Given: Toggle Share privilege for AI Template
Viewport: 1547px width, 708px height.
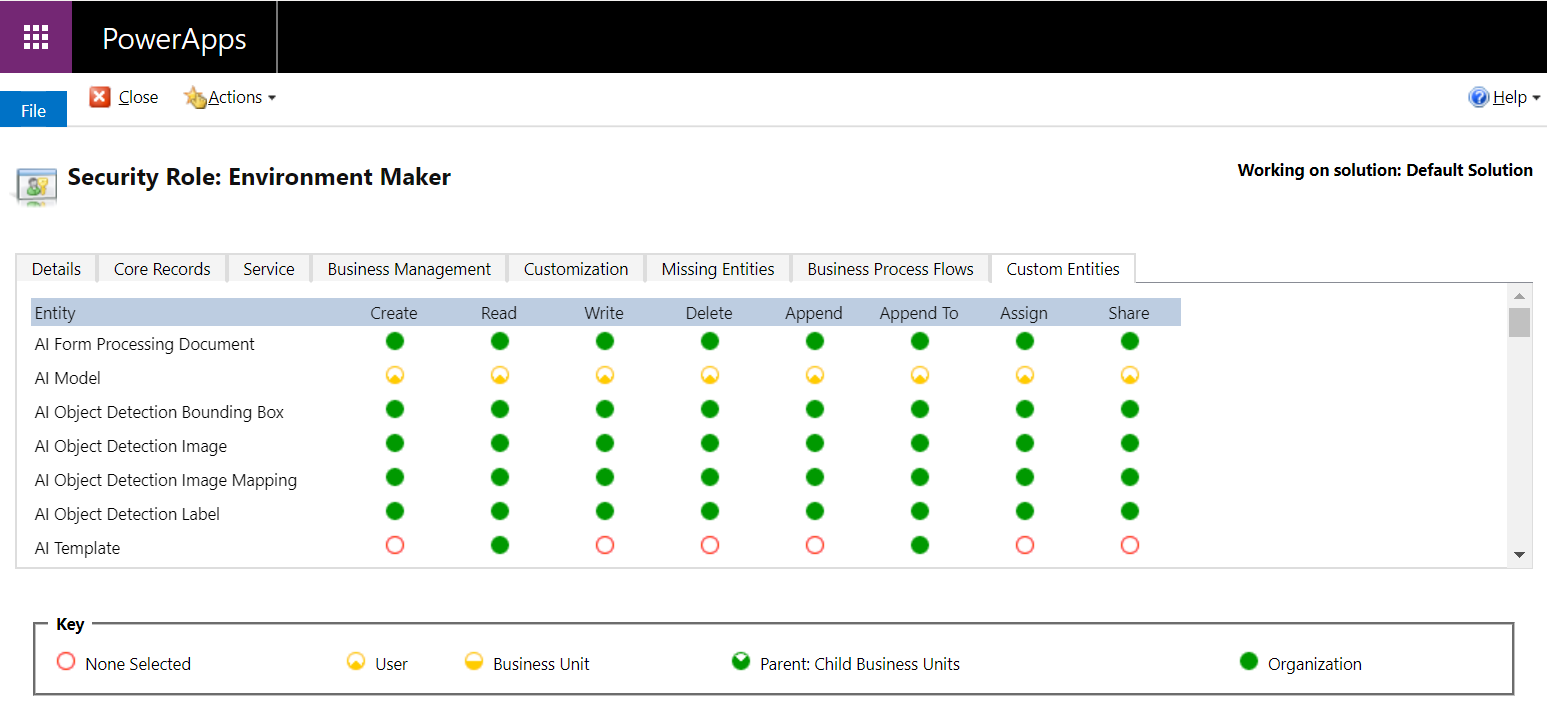Looking at the screenshot, I should (1130, 545).
